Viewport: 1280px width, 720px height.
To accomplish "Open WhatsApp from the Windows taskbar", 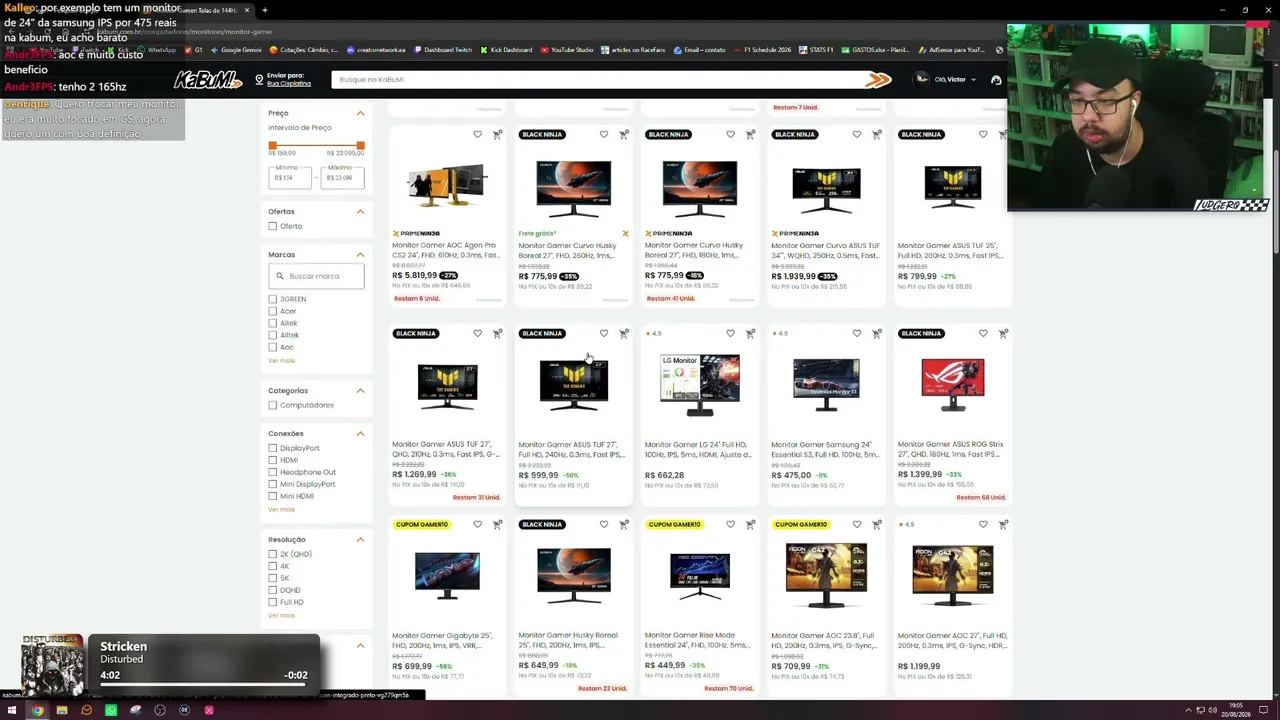I will (x=111, y=711).
